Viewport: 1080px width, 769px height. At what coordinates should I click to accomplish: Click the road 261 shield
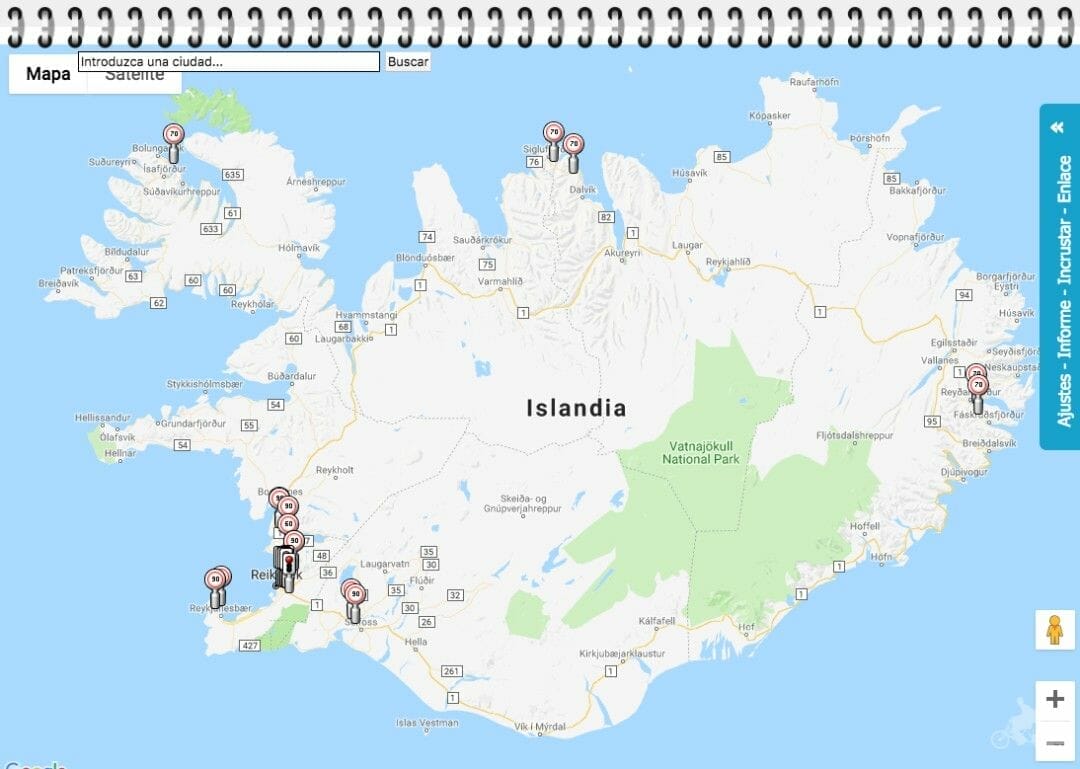click(x=451, y=671)
